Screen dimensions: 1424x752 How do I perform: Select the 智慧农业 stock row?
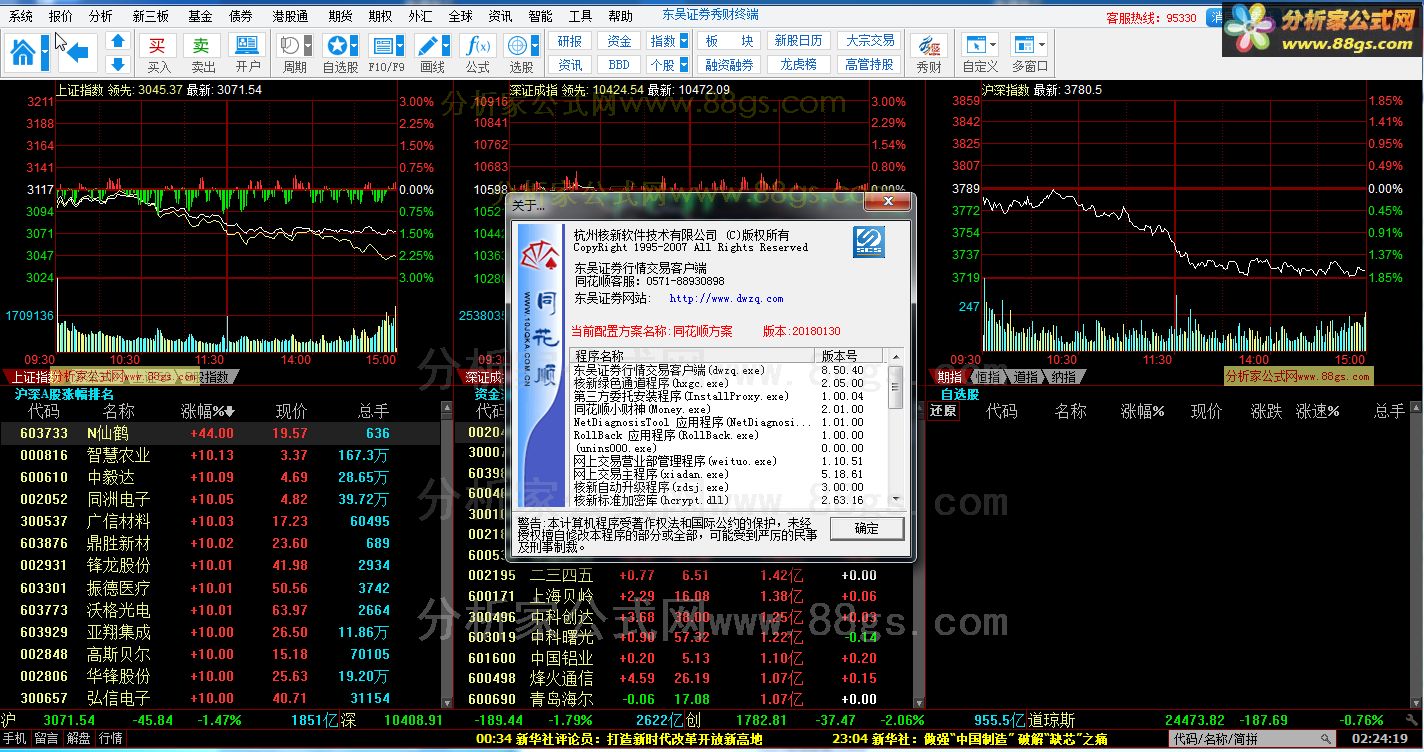pos(220,455)
